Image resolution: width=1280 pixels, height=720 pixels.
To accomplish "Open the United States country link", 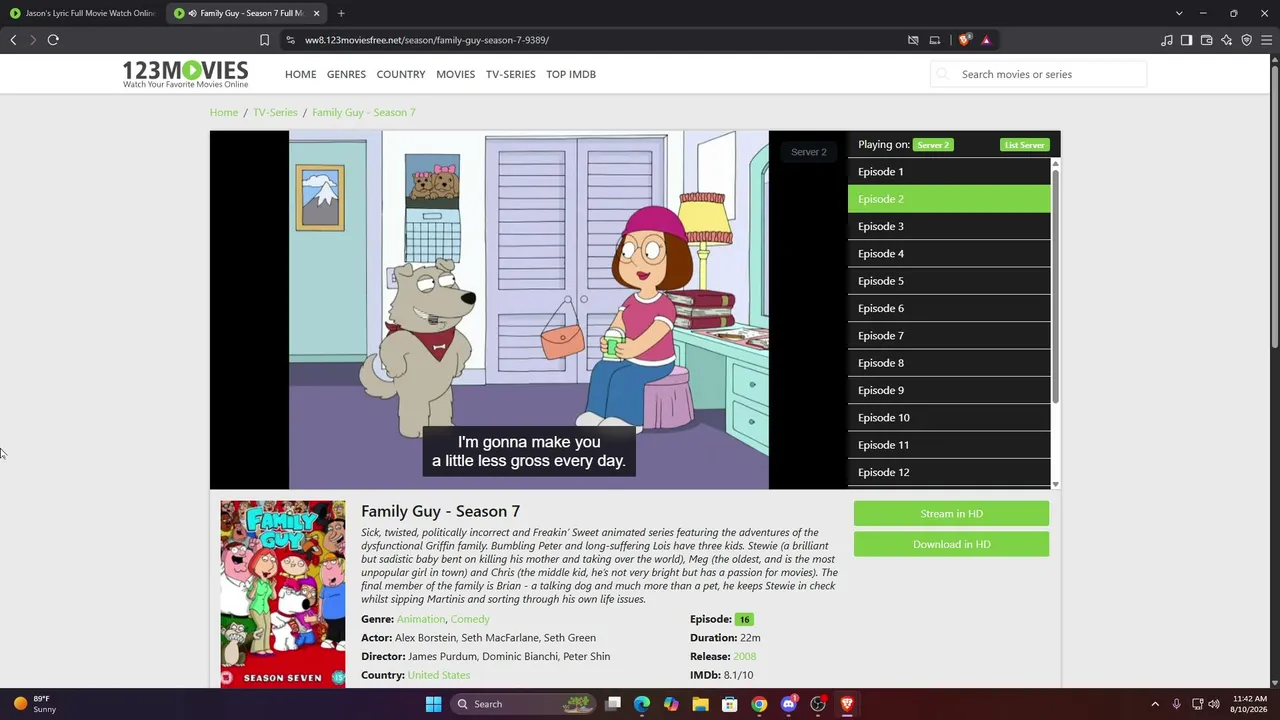I will (439, 675).
